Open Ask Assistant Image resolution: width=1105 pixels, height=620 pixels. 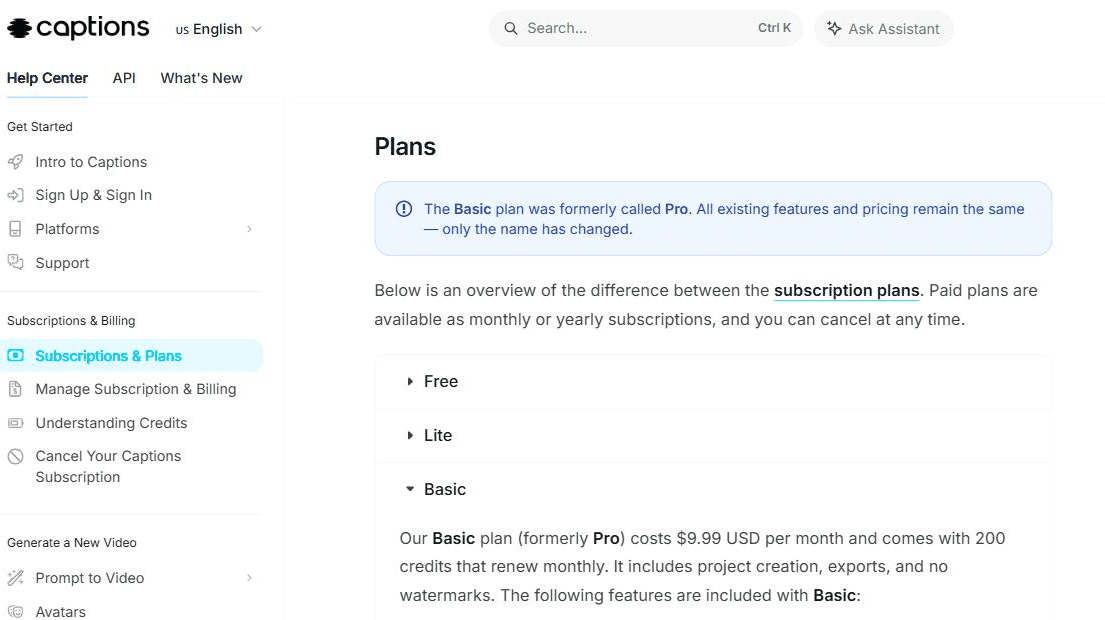tap(884, 29)
